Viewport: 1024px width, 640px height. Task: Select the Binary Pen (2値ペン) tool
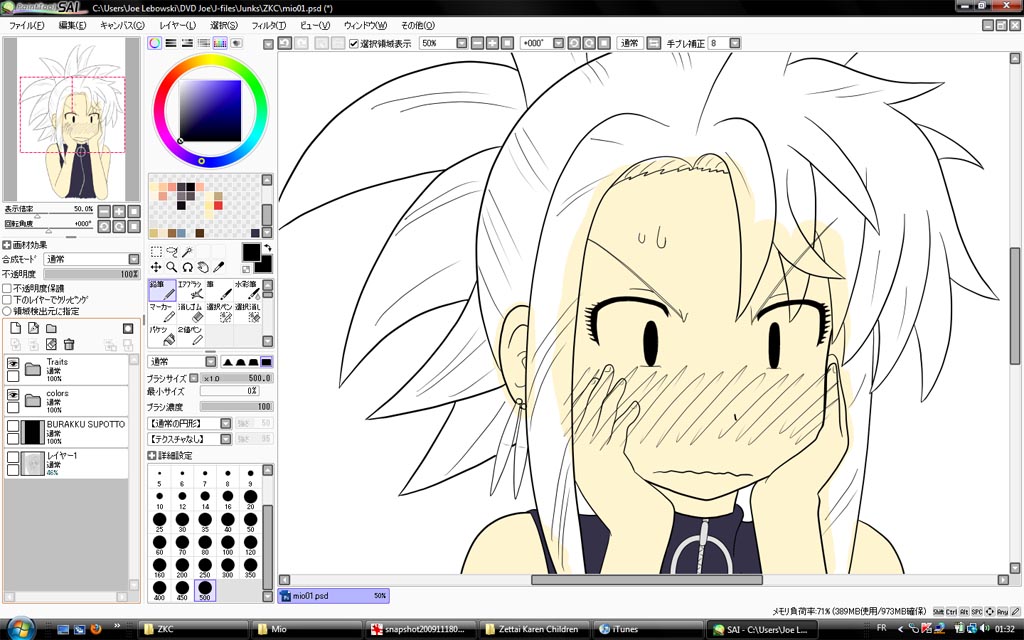point(191,336)
